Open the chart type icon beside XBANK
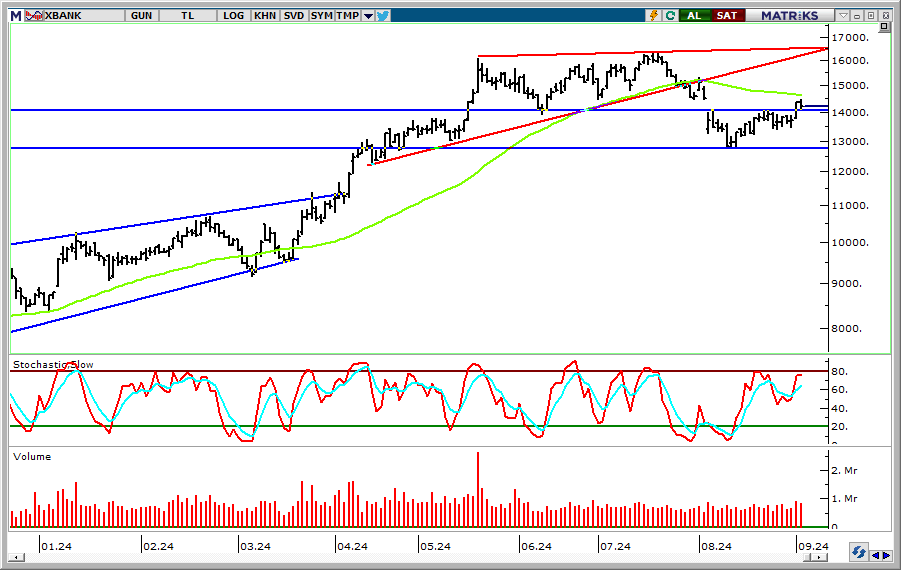 click(34, 16)
